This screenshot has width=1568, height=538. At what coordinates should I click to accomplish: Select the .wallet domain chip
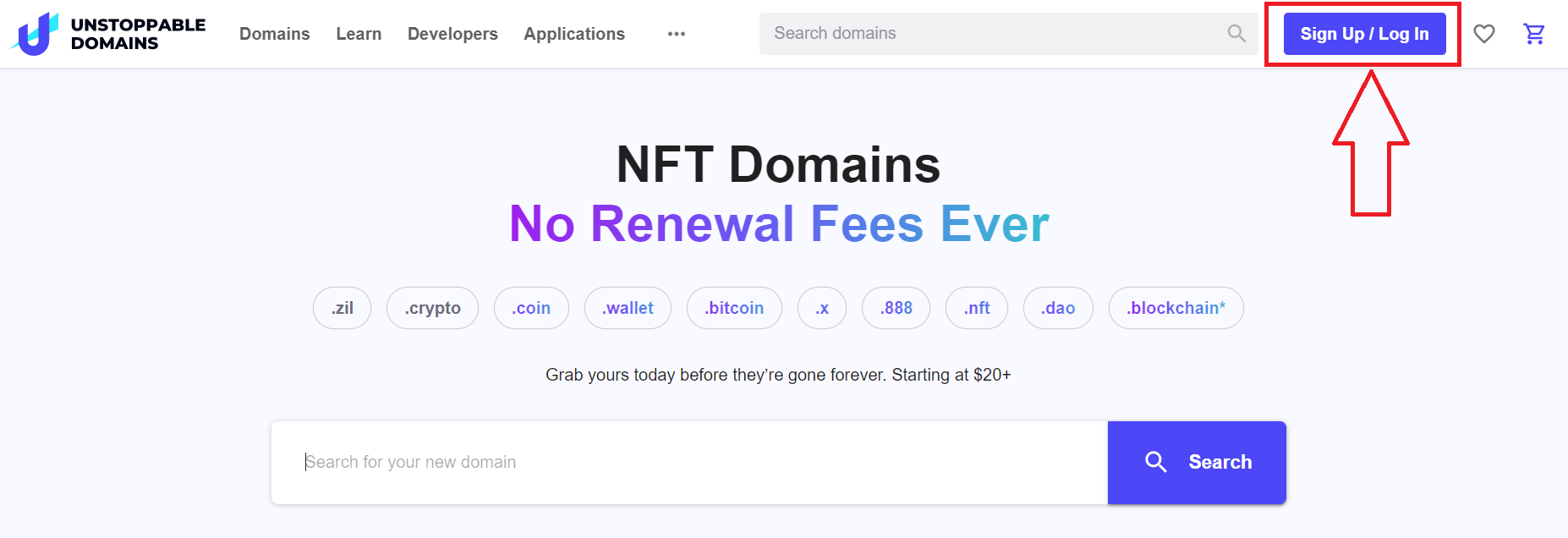pos(628,308)
